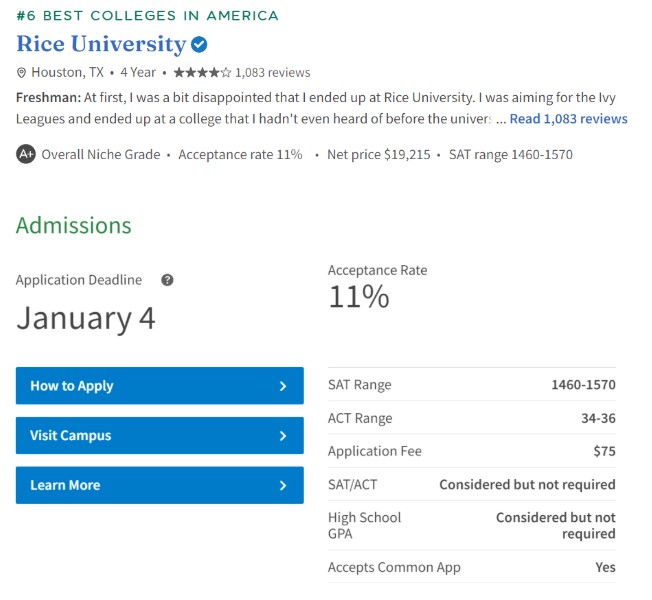Viewport: 652px width, 600px height.
Task: Click the chevron arrow on Visit Campus
Action: tap(283, 436)
